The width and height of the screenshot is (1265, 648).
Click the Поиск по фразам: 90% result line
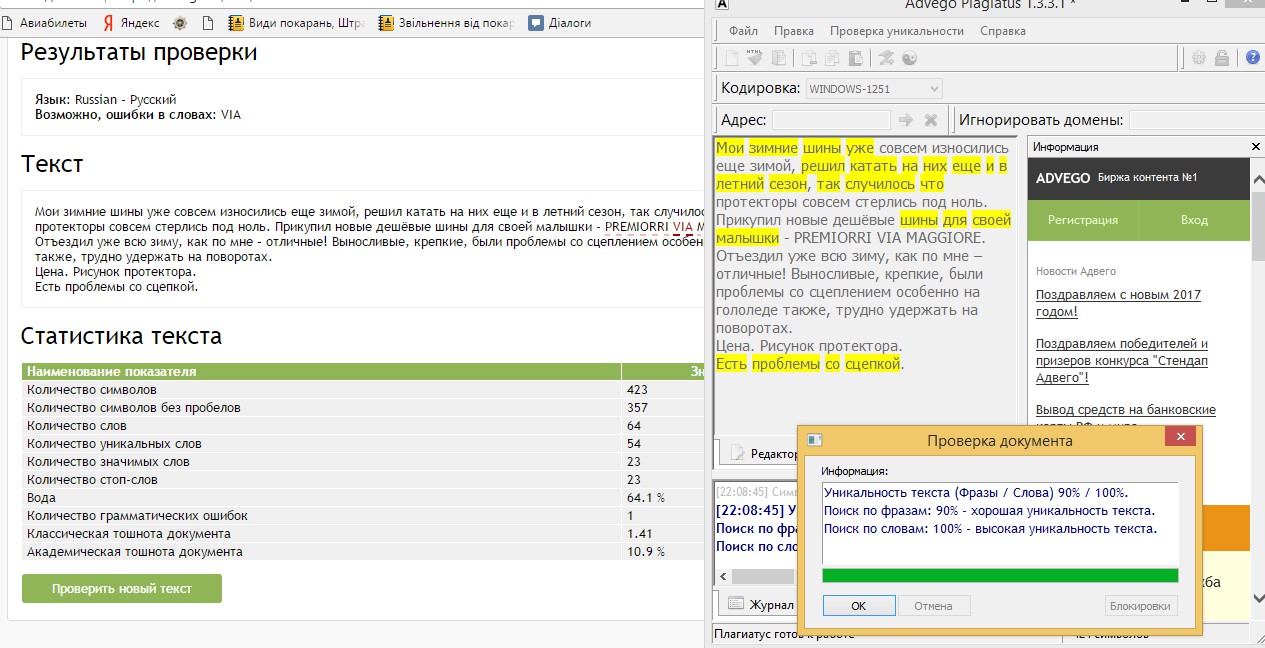click(x=989, y=511)
